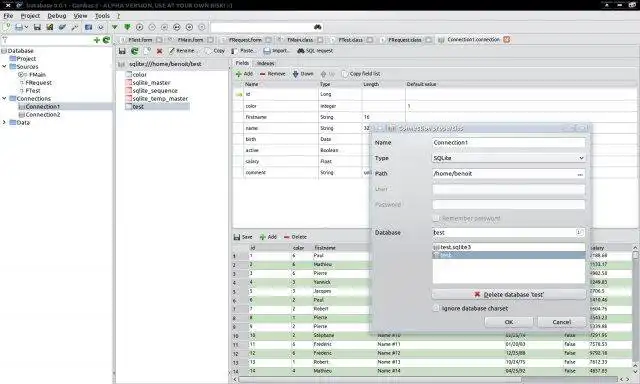This screenshot has width=640, height=384.
Task: Switch to the FMain.form tab
Action: coord(191,40)
